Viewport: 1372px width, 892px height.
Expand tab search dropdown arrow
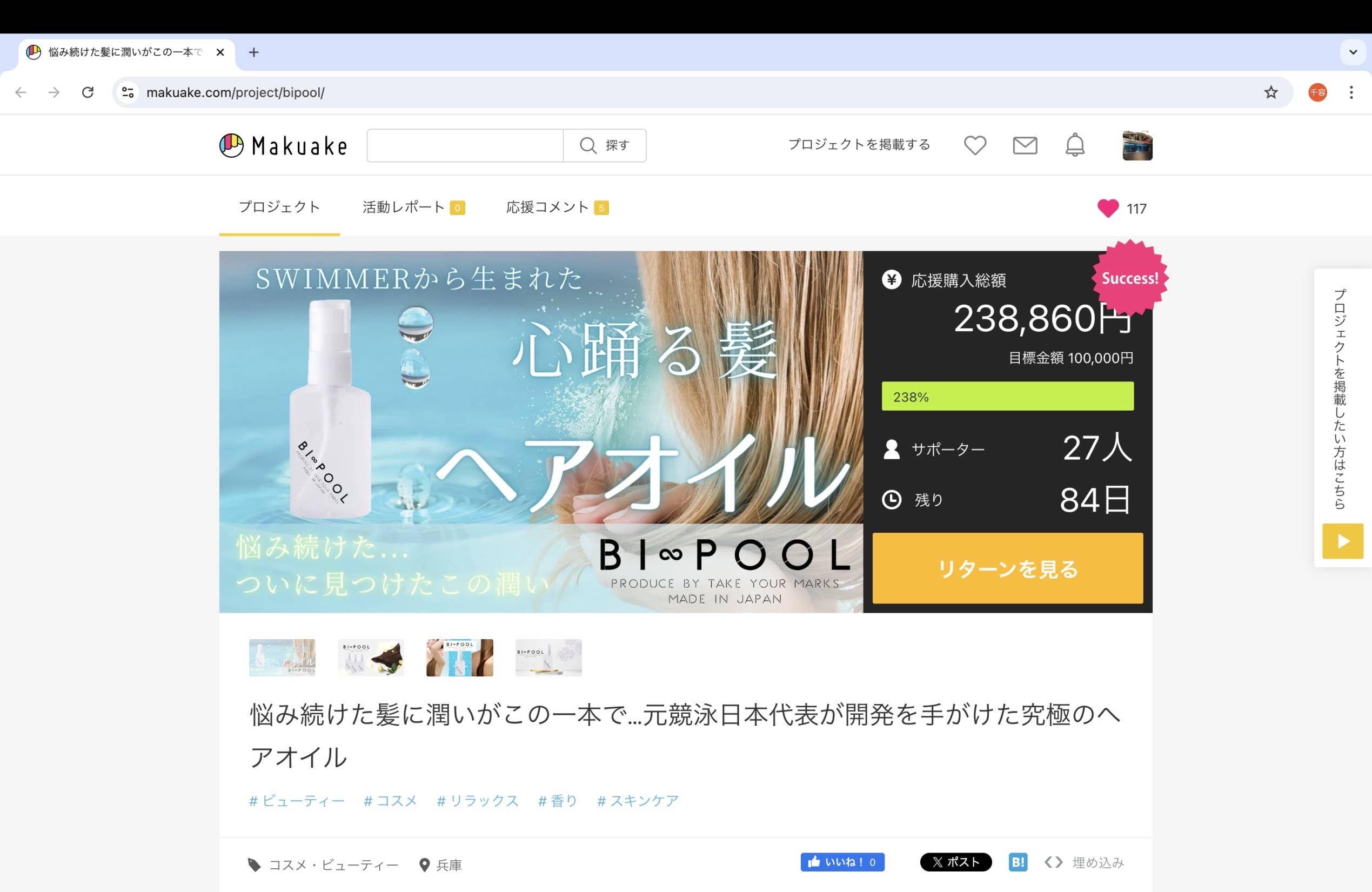point(1353,52)
